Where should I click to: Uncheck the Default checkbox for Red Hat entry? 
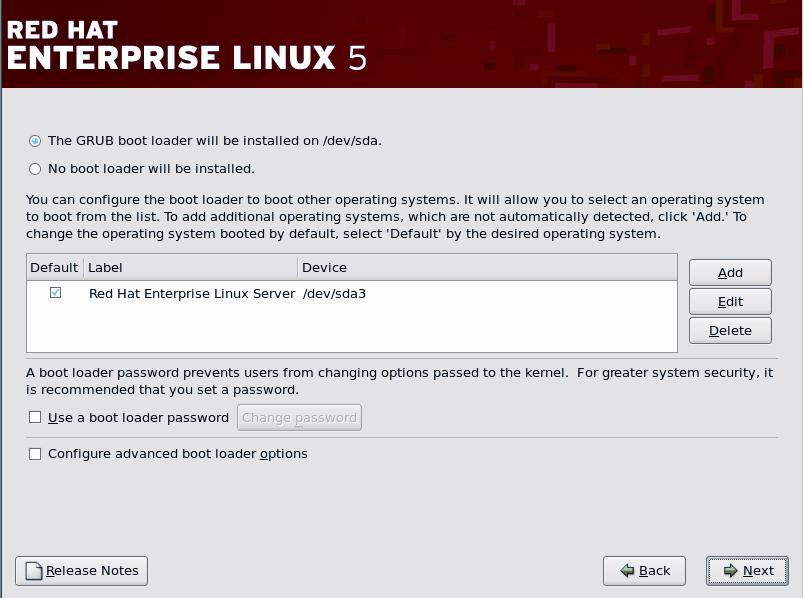[x=55, y=291]
